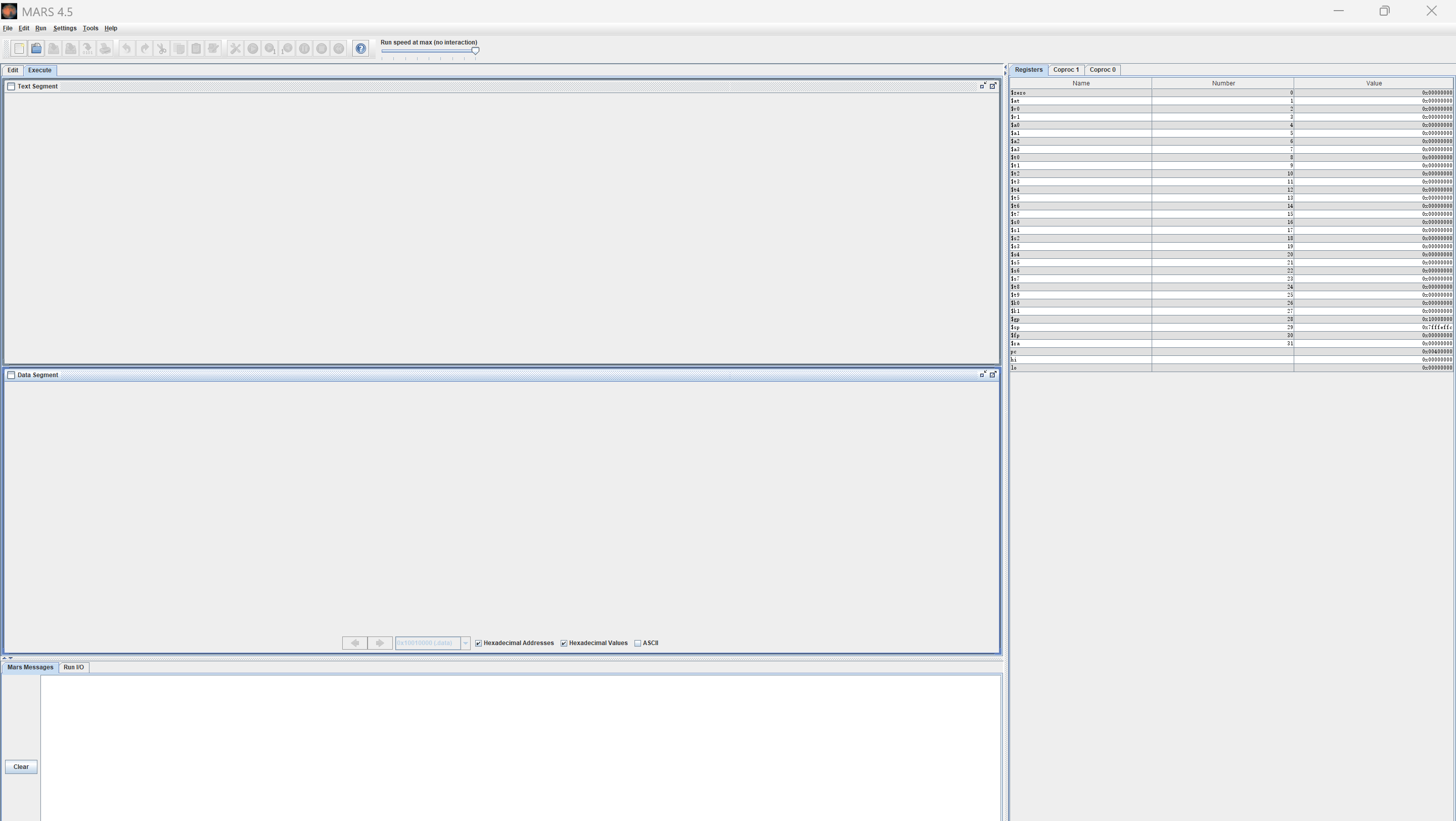Click the Run program play icon
Screen dimensions: 1456x821
point(253,49)
